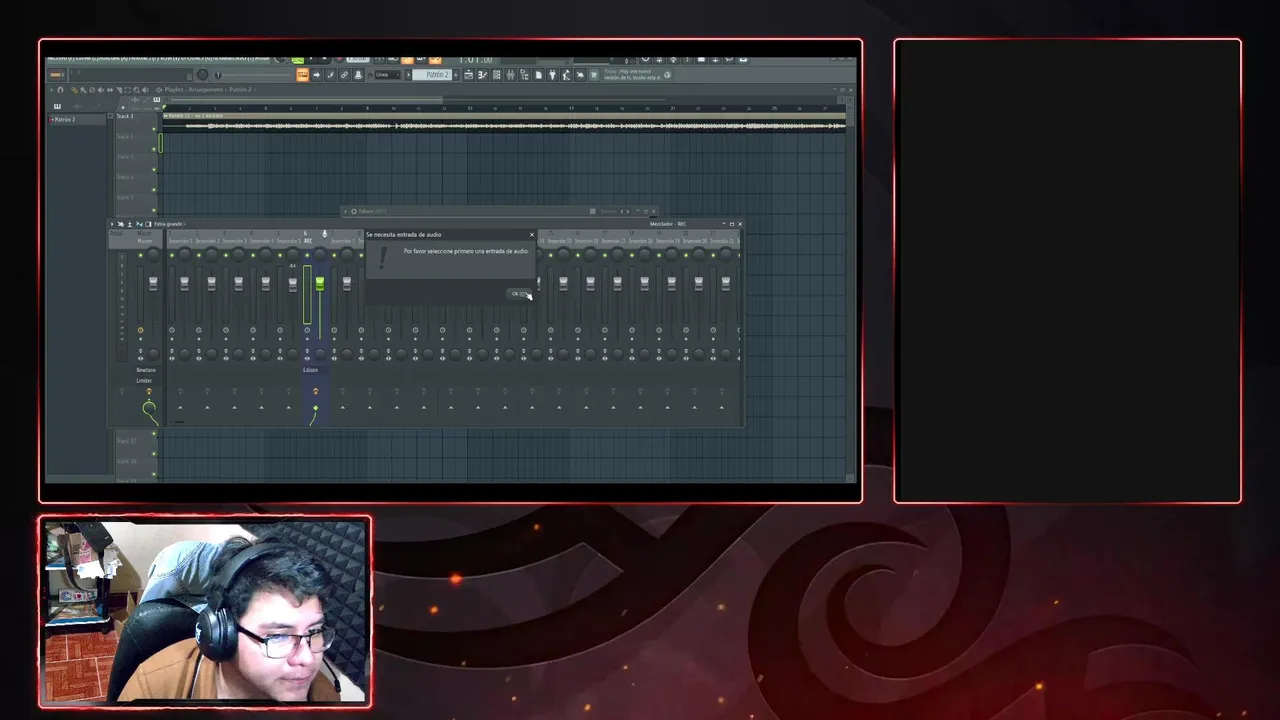Mute Inserción 3 via its green LED

point(226,255)
